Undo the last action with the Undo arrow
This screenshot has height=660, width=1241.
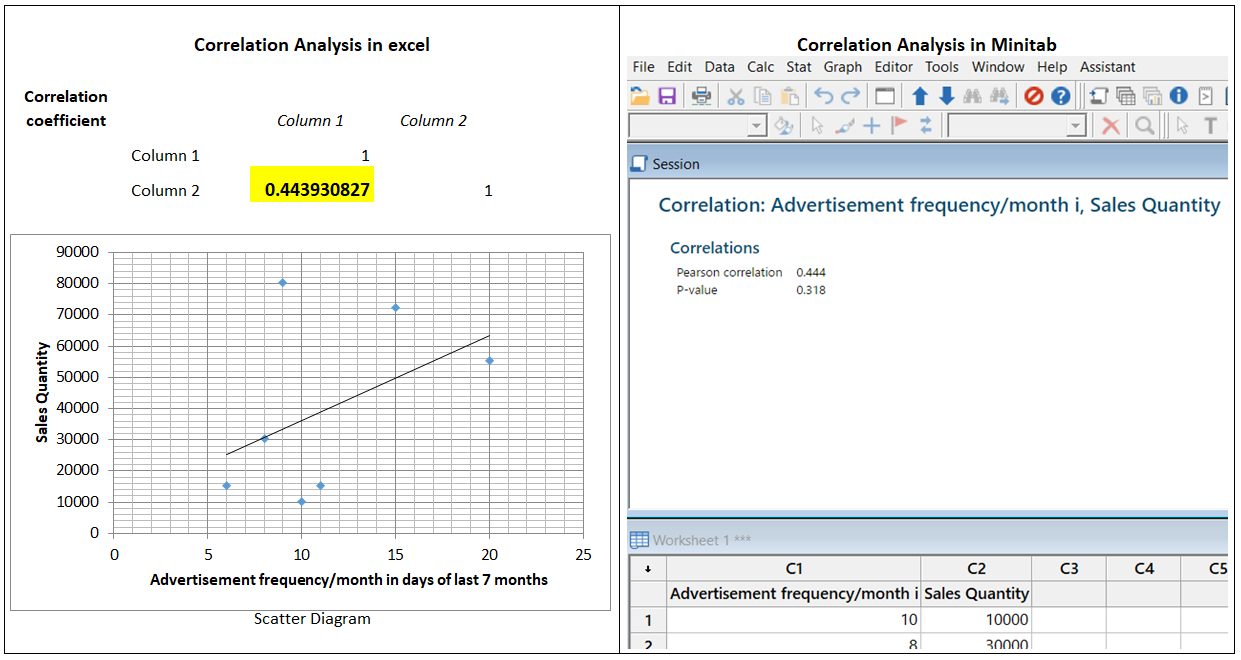[824, 96]
